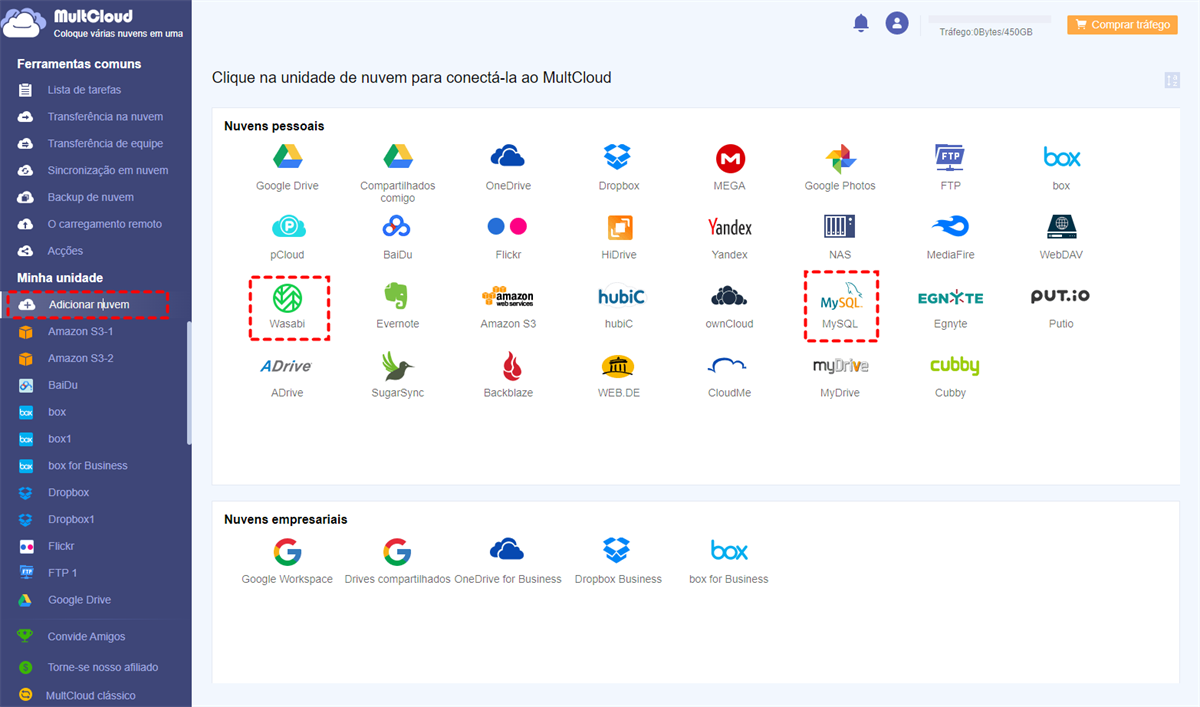
Task: Select the Flickr icon in cloud grid
Action: coord(508,226)
